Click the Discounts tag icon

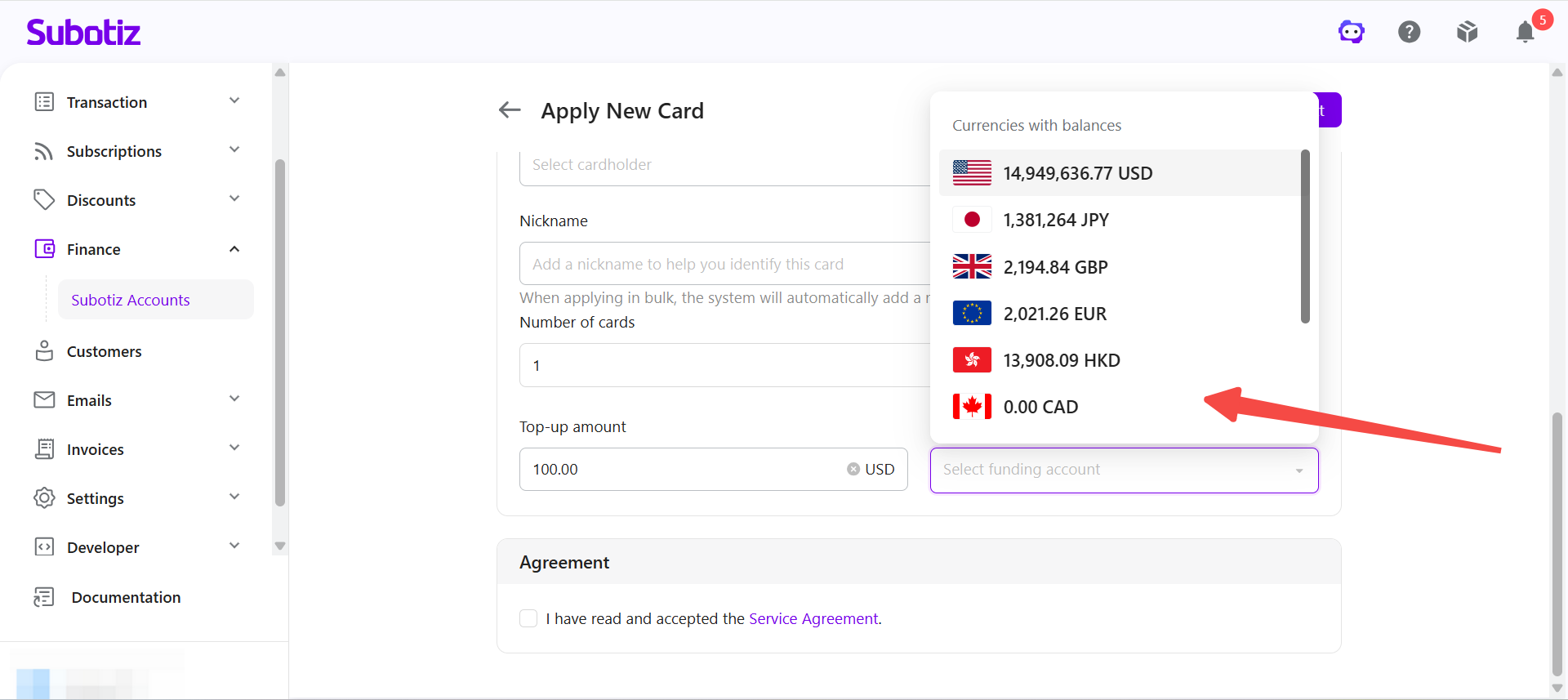click(x=44, y=200)
